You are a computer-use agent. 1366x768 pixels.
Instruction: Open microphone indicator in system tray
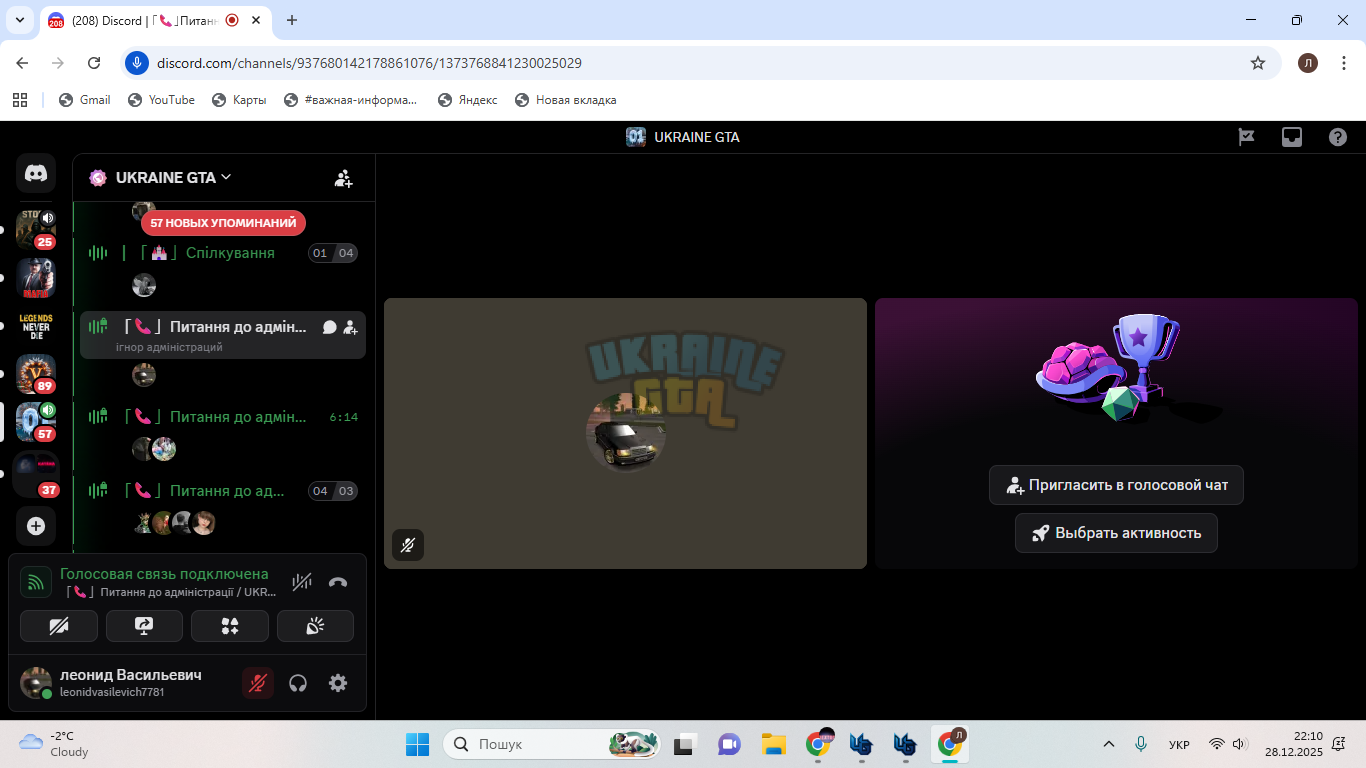(x=1141, y=744)
